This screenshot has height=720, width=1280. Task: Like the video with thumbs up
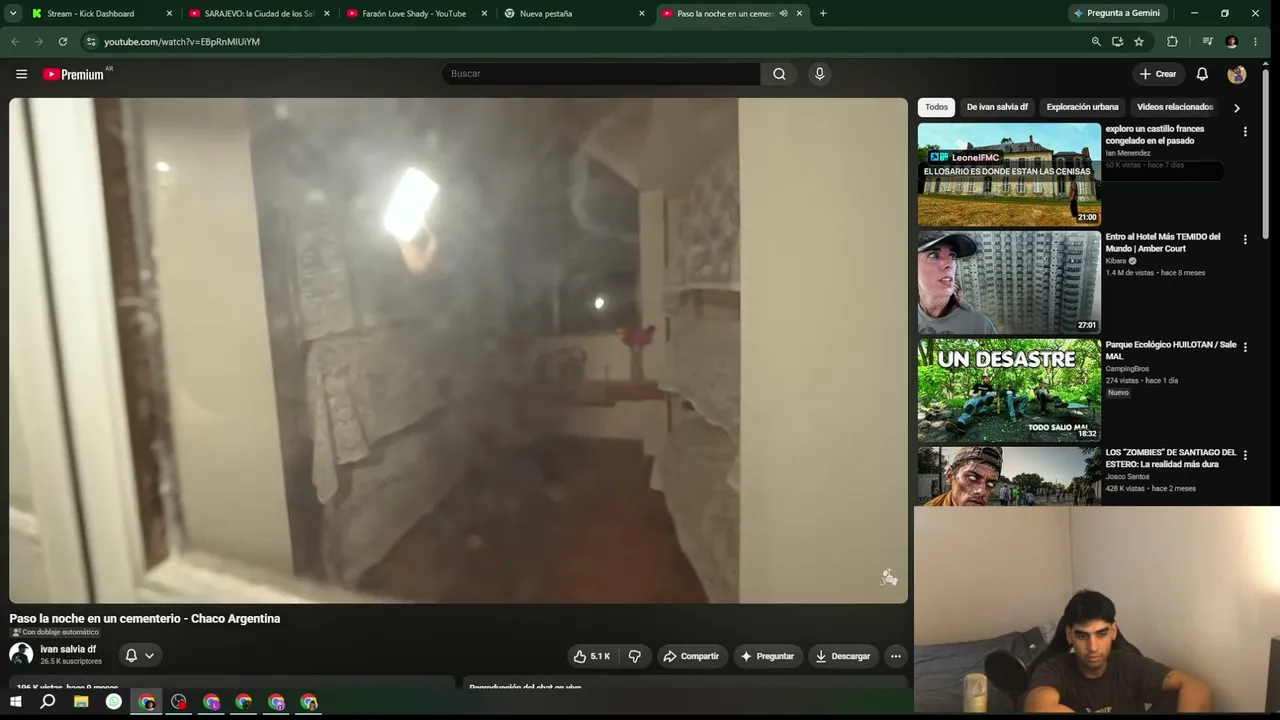click(x=592, y=656)
